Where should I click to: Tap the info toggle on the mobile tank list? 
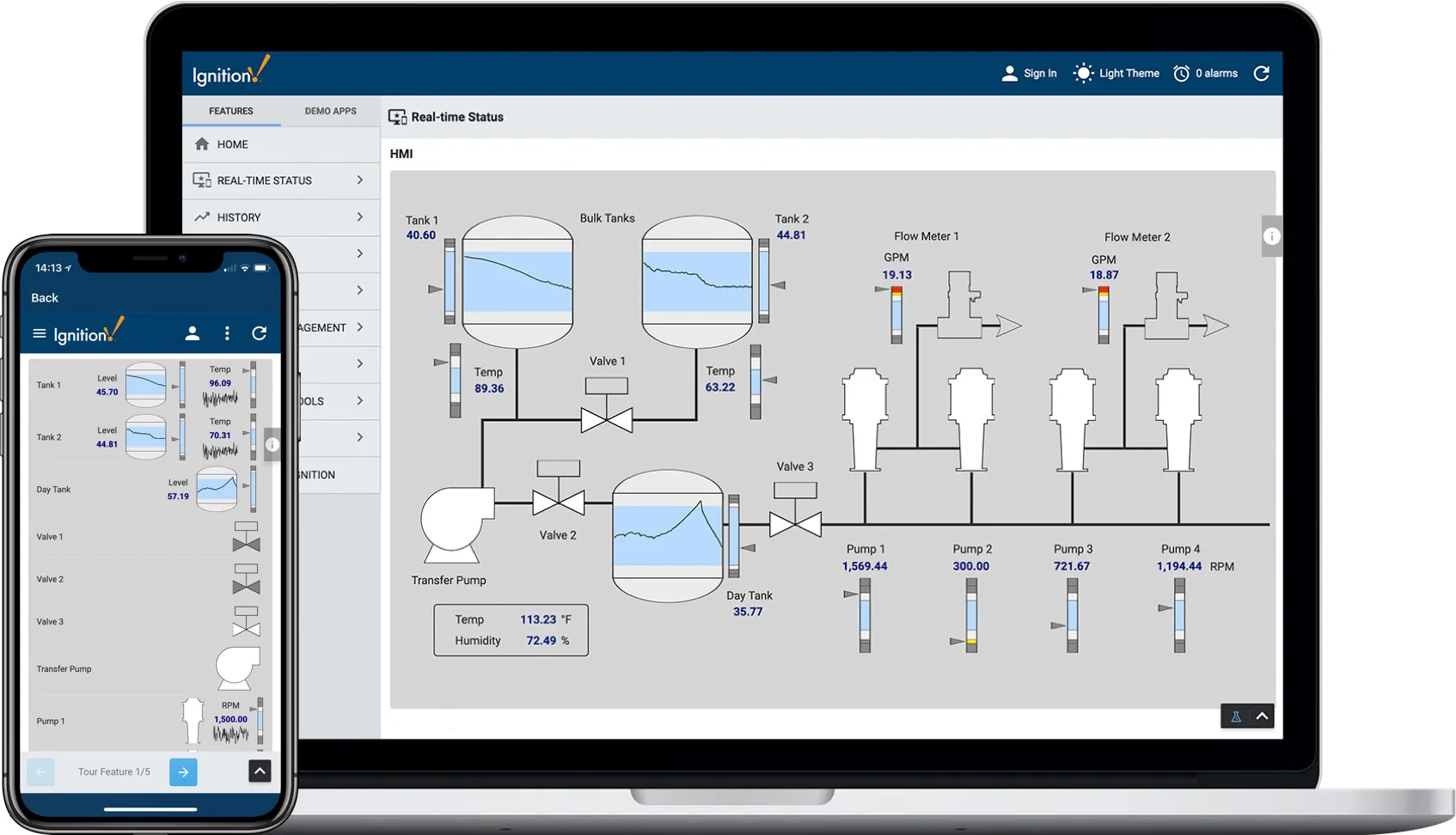click(x=272, y=444)
